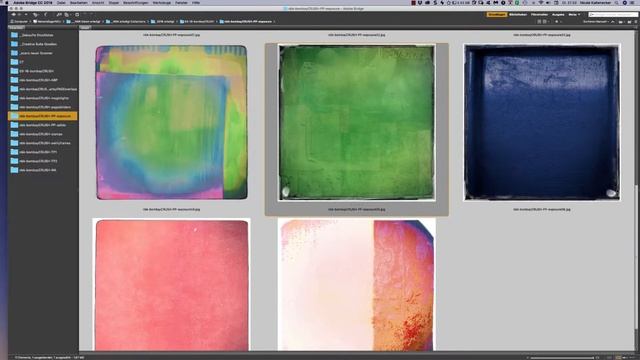Click the Wi-Fi icon in menu bar
This screenshot has width=640, height=360.
(542, 2)
